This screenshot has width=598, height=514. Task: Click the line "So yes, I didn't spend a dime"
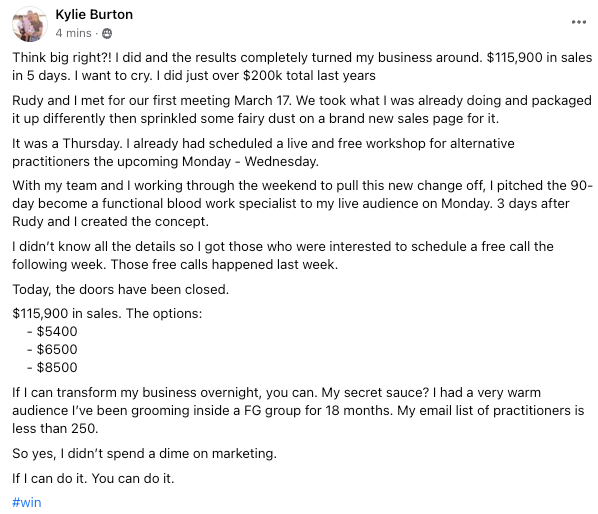tap(145, 453)
